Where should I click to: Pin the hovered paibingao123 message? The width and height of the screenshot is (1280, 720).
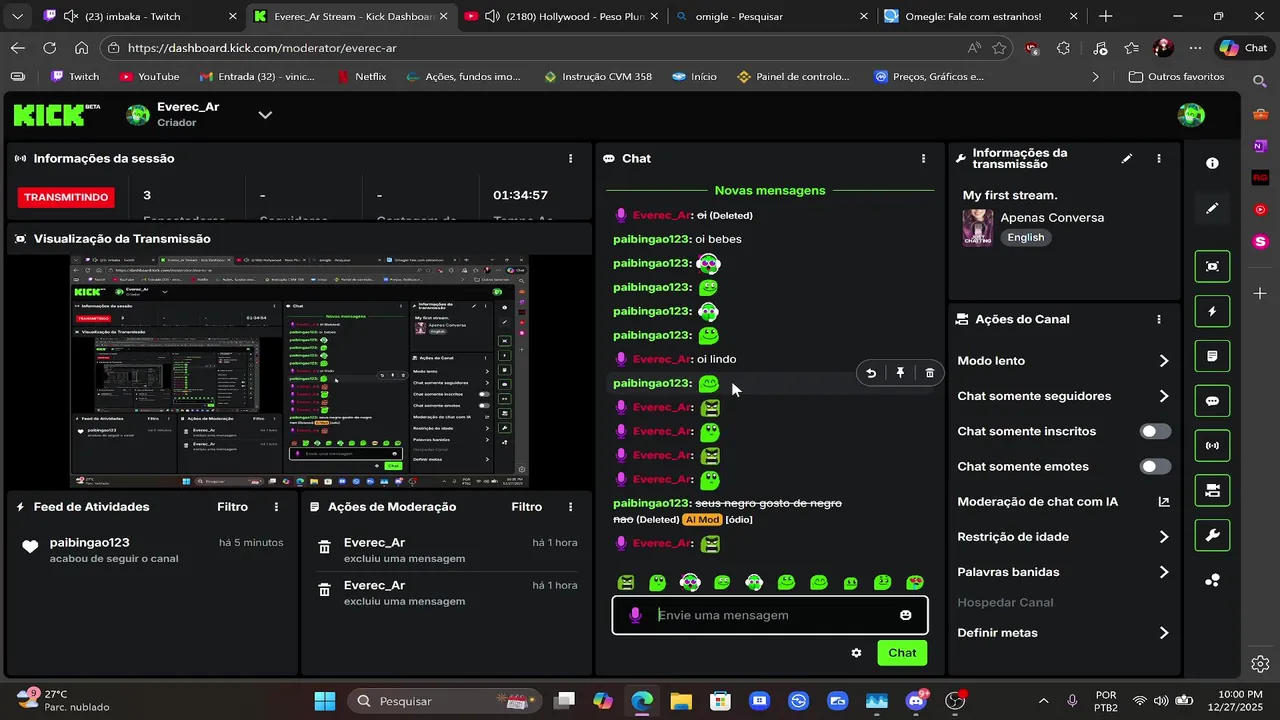pyautogui.click(x=900, y=373)
